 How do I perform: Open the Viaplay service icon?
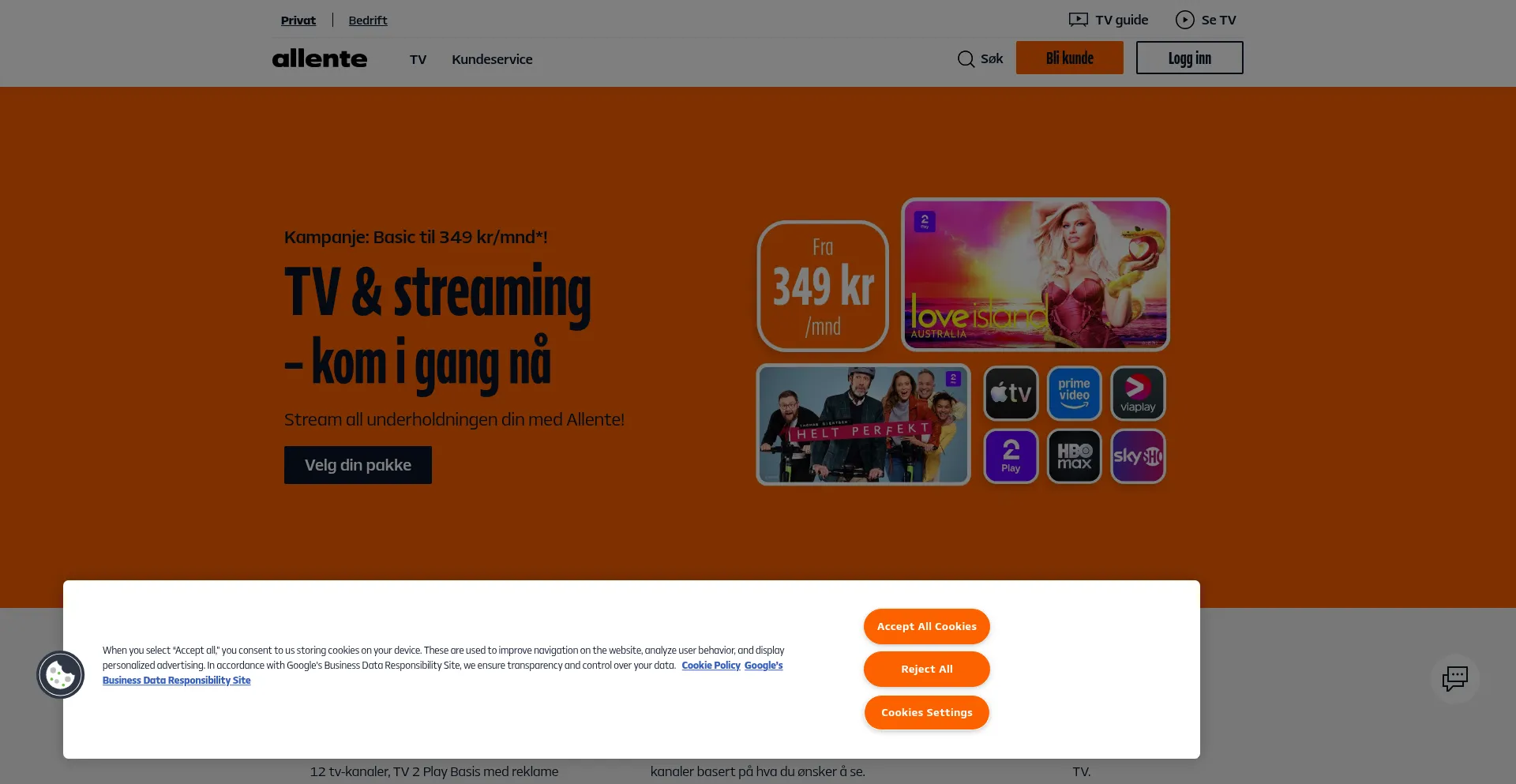point(1138,393)
